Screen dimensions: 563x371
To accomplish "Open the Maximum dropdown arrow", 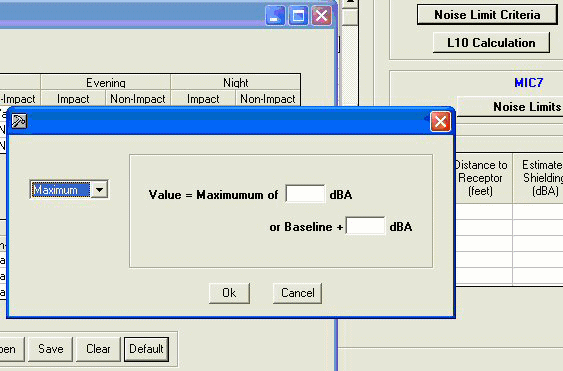I will coord(99,189).
